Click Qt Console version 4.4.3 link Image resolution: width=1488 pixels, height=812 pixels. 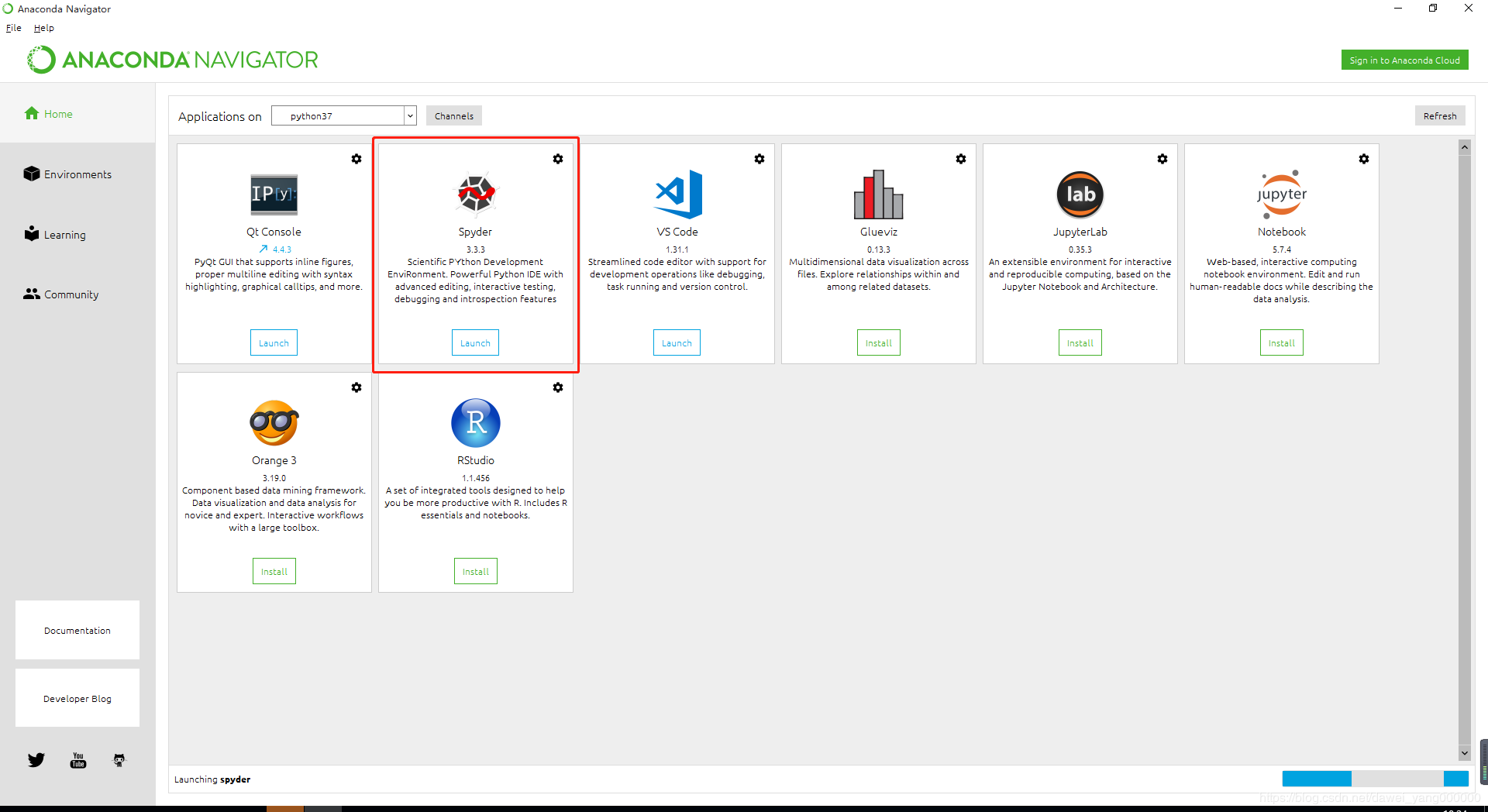tap(282, 249)
